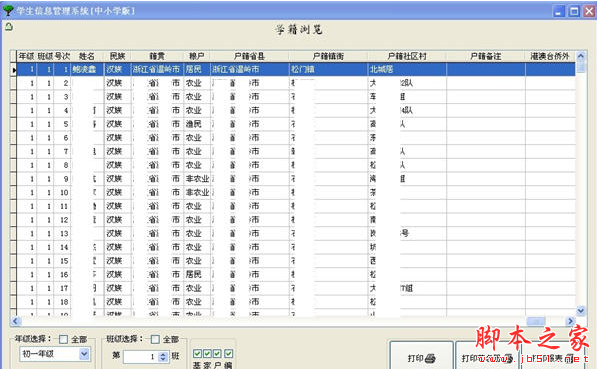Viewport: 597px width, 369px height.
Task: Click the 户籍备注 column header
Action: coord(486,56)
